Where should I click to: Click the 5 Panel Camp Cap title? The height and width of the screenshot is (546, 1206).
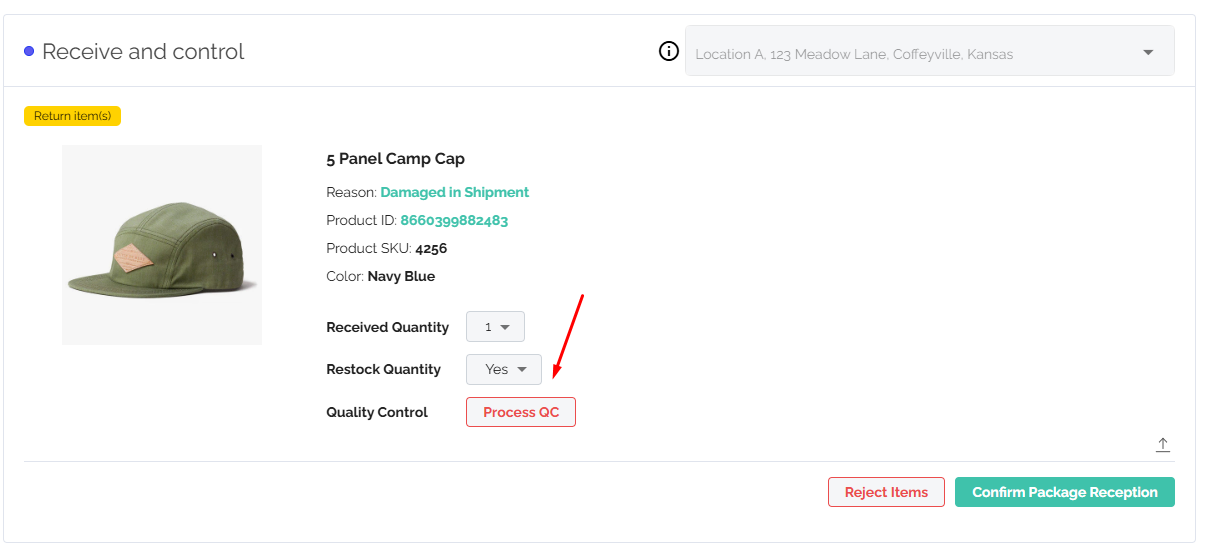click(395, 158)
